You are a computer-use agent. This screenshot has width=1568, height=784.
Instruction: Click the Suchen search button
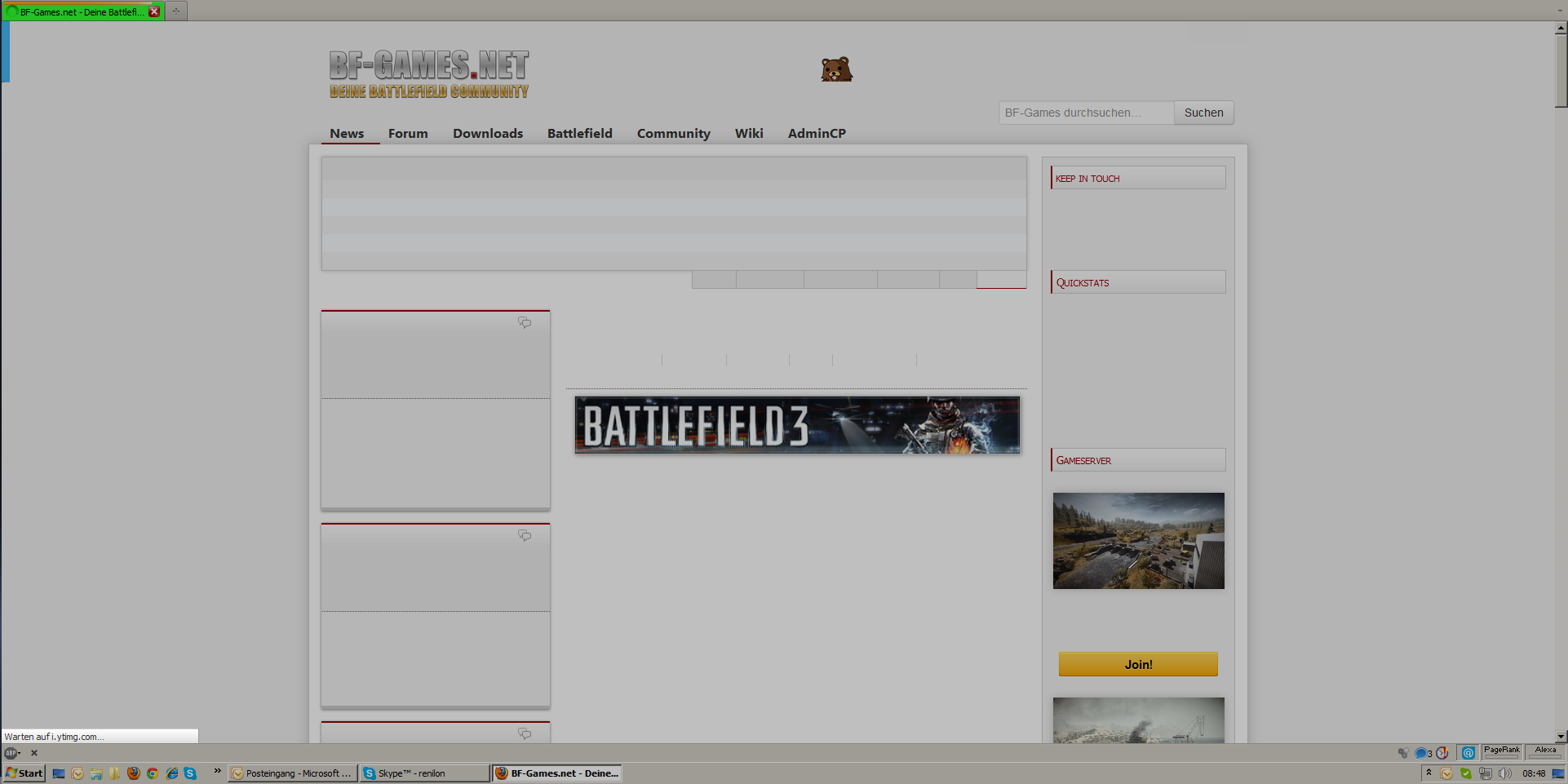point(1204,113)
